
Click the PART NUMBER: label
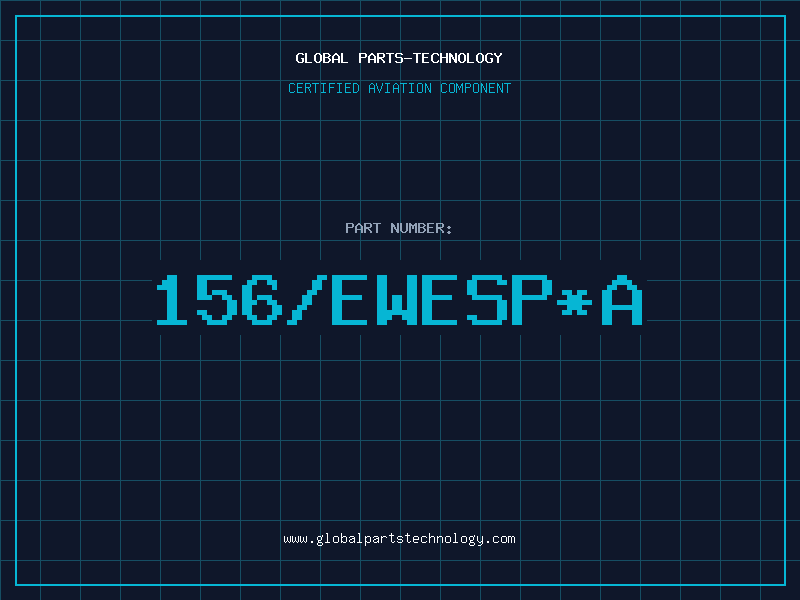point(399,228)
